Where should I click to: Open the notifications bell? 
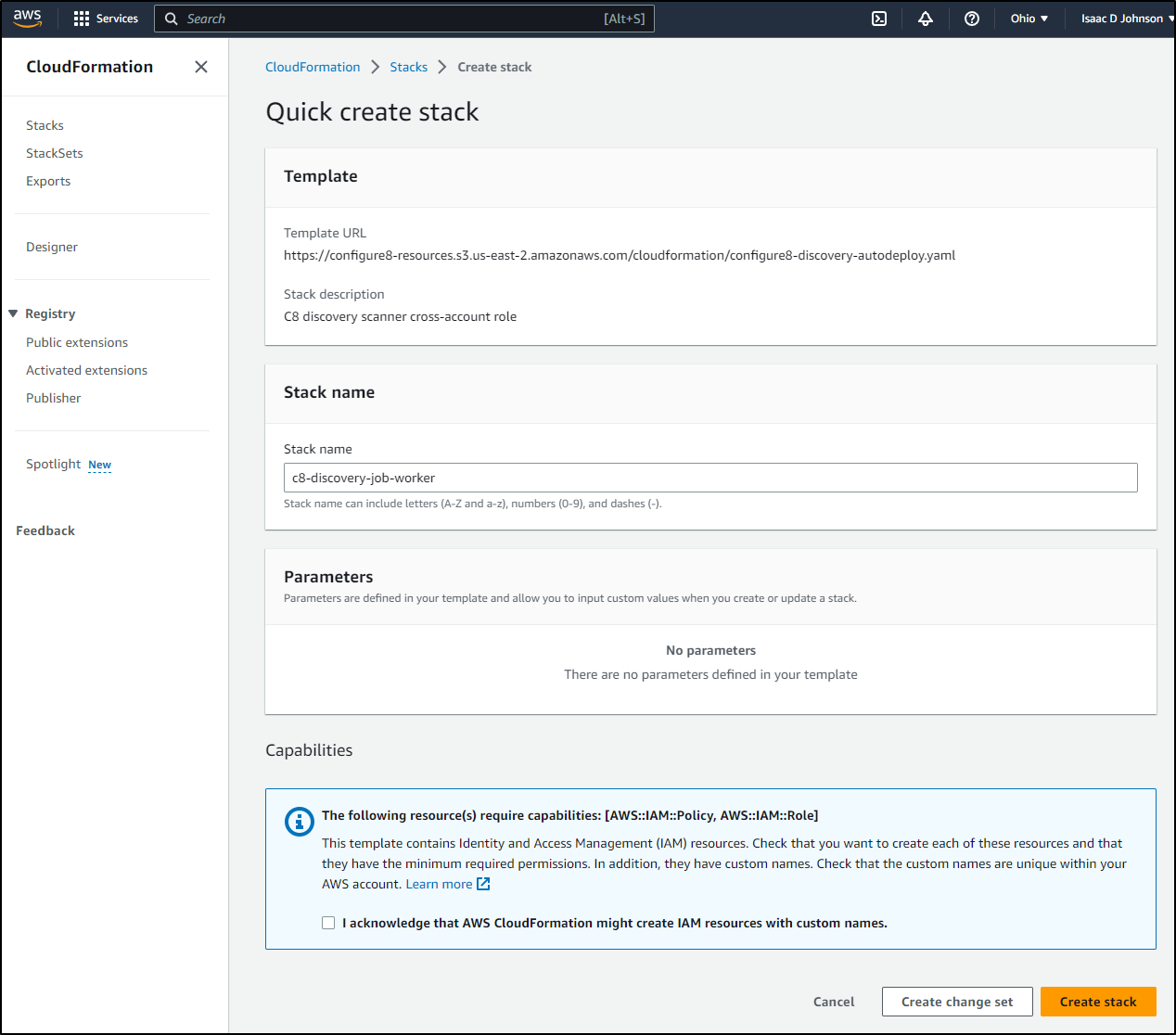(x=926, y=19)
